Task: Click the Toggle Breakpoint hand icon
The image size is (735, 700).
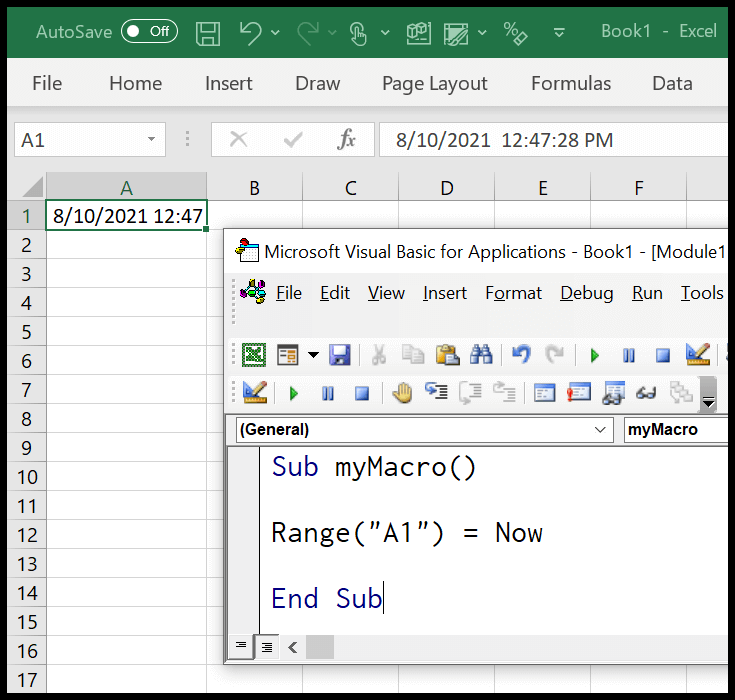Action: (402, 393)
